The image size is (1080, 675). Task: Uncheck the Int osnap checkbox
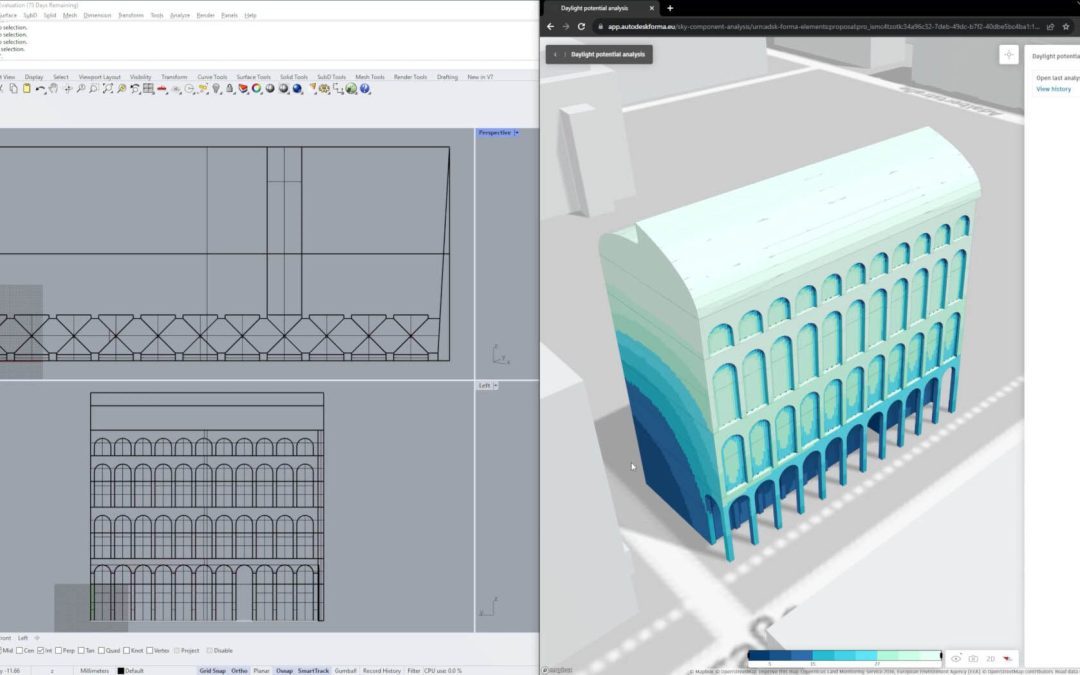42,650
